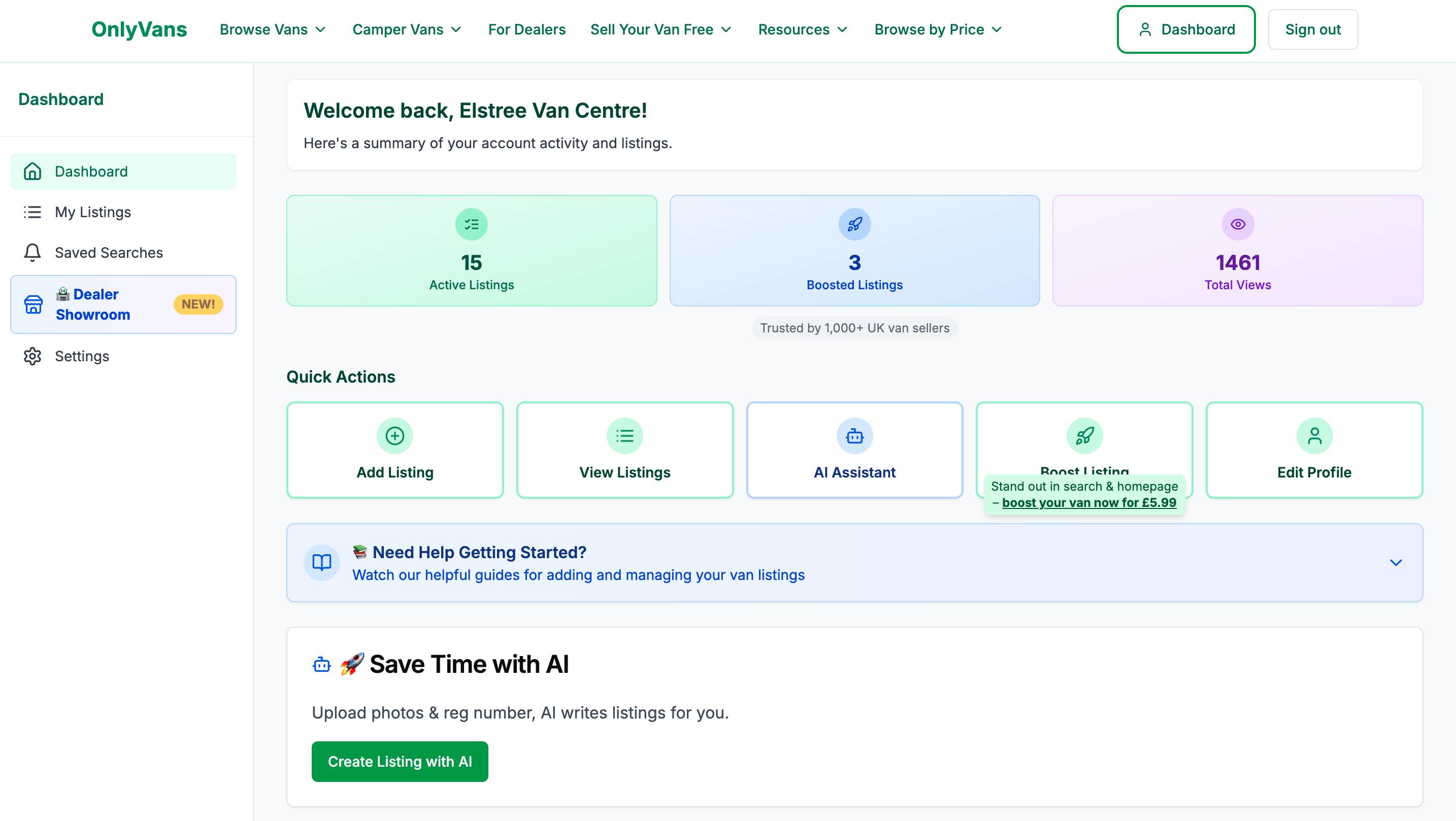Open the Browse by Price dropdown
This screenshot has width=1456, height=821.
(938, 29)
